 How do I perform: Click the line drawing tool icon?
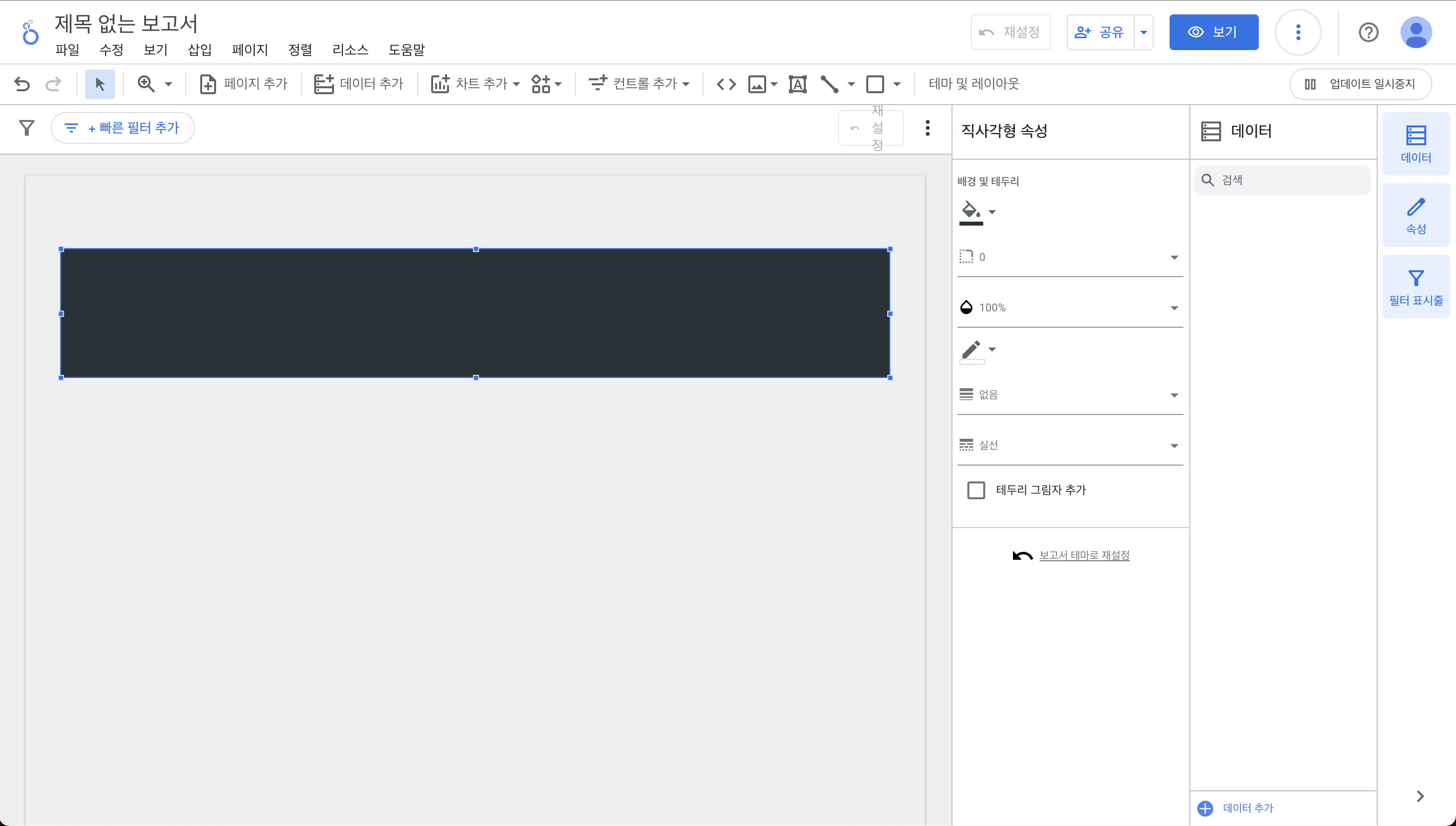pos(830,84)
